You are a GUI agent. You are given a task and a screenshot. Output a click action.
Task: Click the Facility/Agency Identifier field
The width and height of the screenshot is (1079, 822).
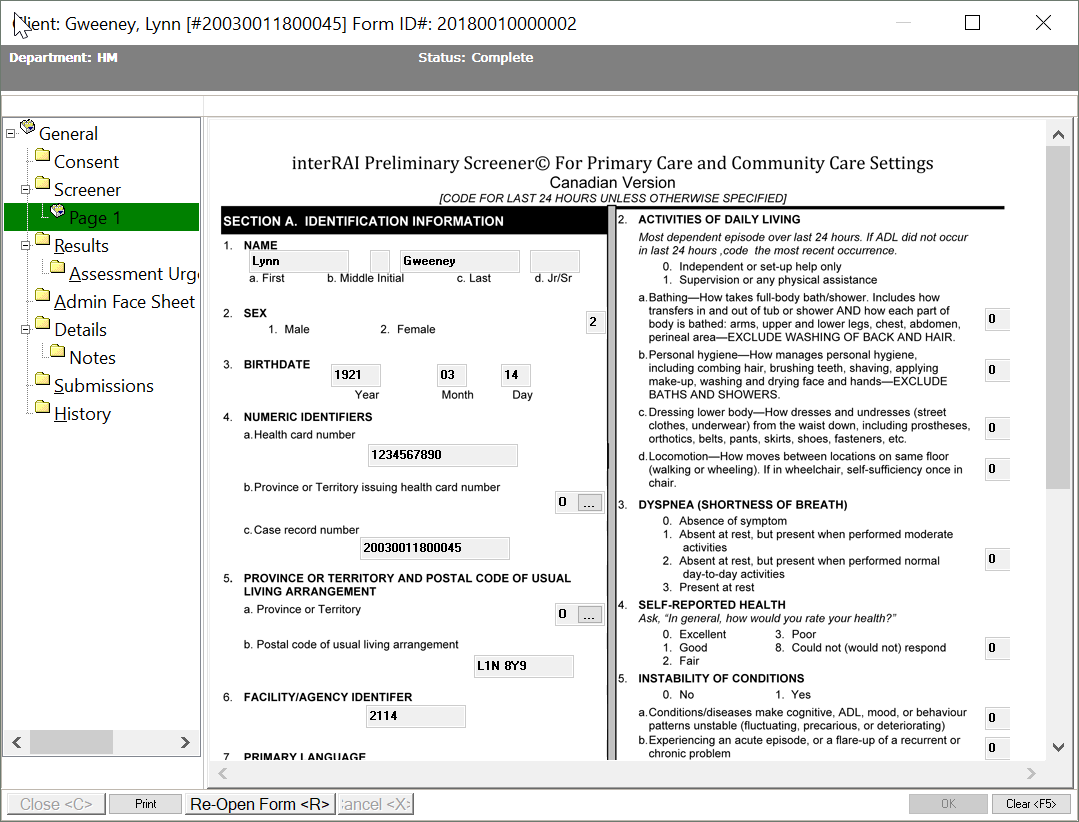pos(416,716)
